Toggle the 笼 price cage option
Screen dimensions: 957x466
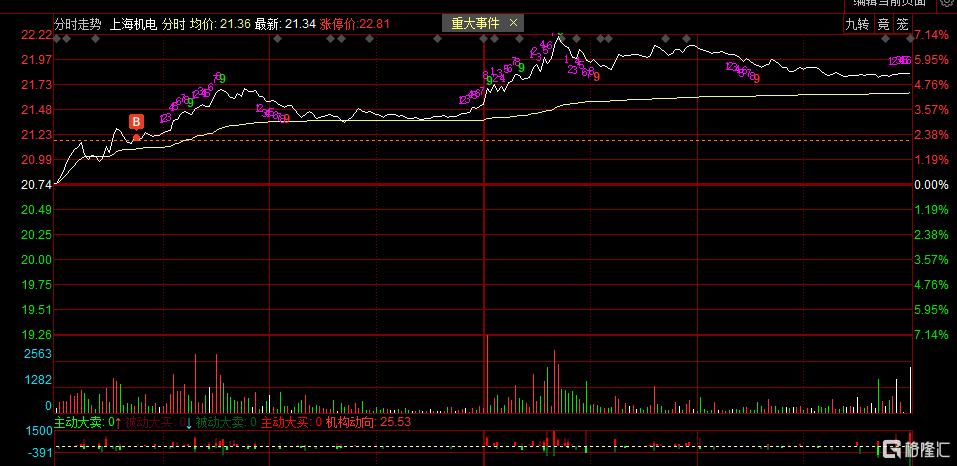pyautogui.click(x=903, y=24)
